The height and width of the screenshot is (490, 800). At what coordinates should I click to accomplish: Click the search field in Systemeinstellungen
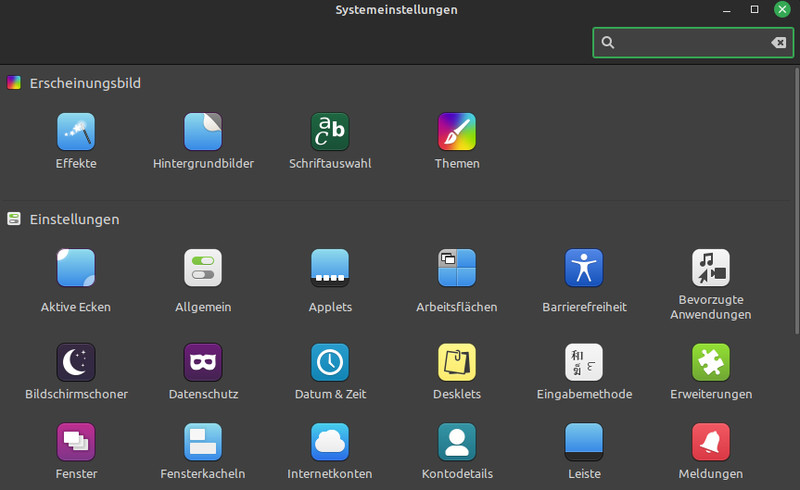pos(693,42)
